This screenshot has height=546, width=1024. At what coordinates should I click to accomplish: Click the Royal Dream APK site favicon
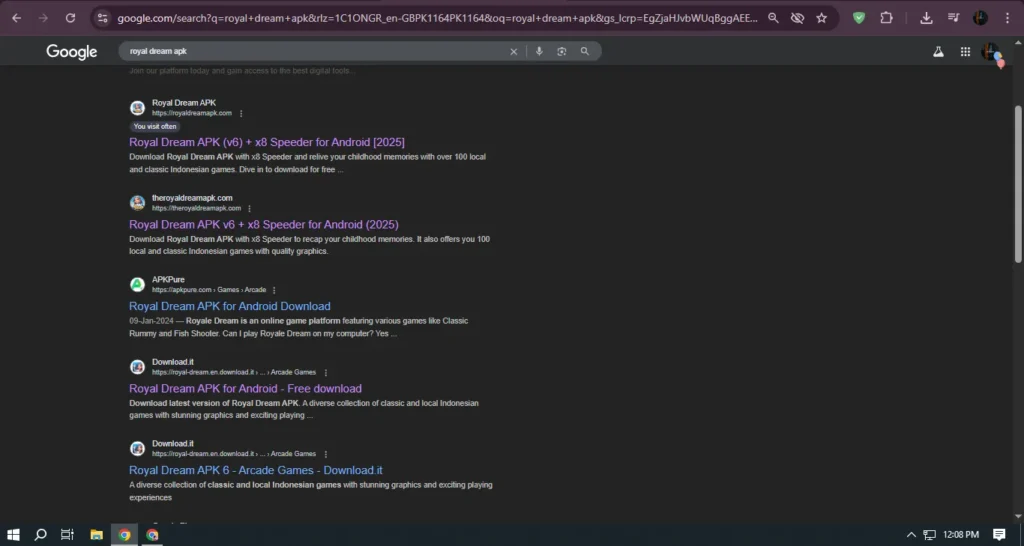[x=137, y=108]
